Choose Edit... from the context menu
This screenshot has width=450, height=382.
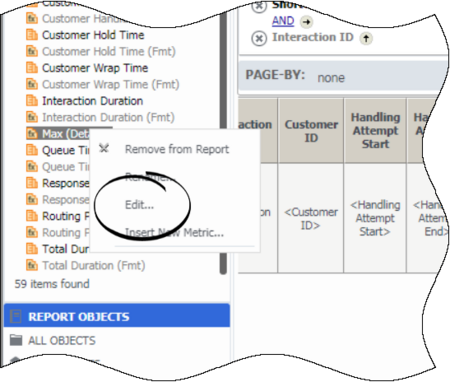point(139,205)
